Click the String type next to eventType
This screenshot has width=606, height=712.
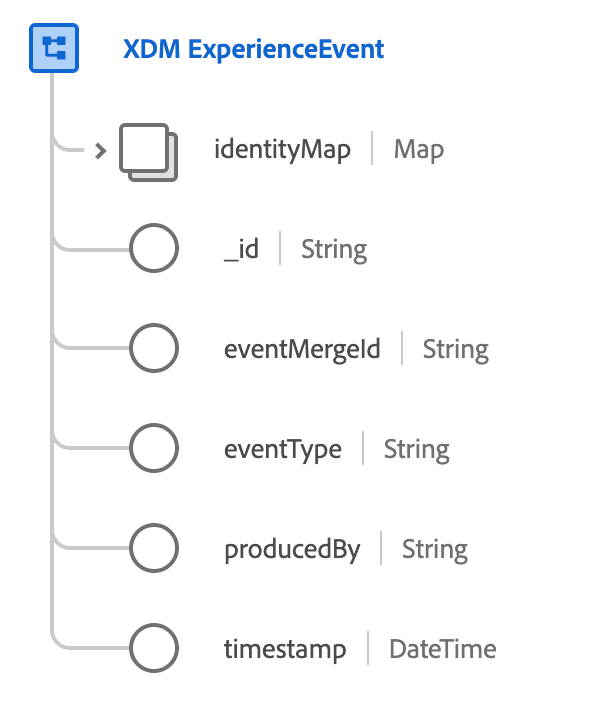[417, 450]
